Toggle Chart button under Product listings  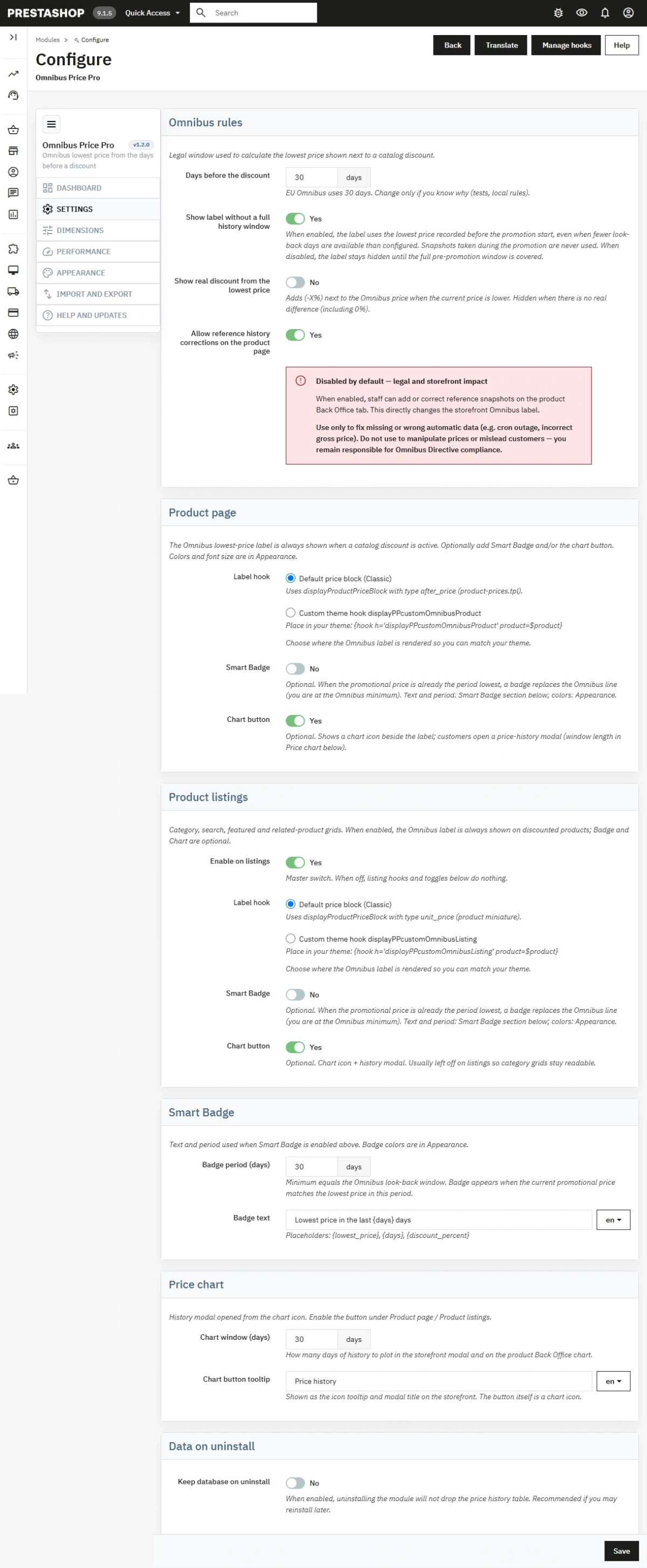click(295, 1047)
